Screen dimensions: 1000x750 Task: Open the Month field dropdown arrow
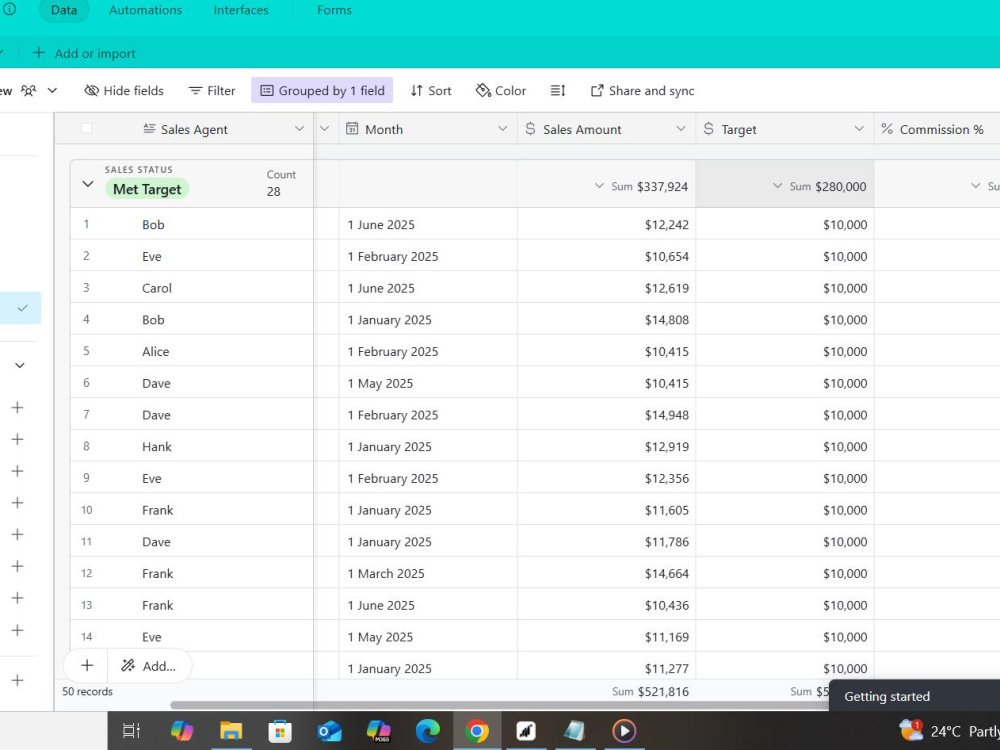pyautogui.click(x=503, y=129)
